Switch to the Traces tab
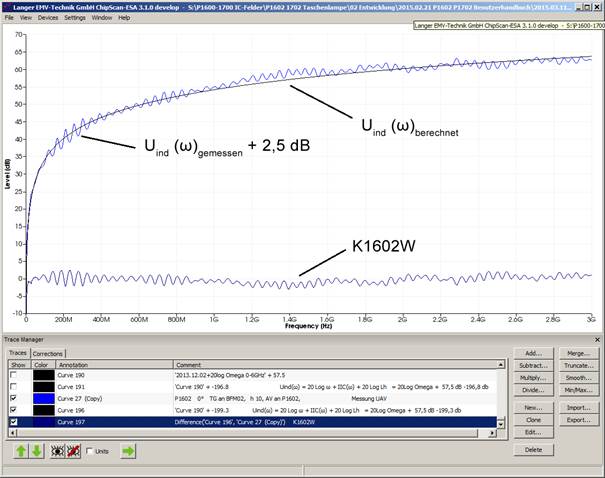The width and height of the screenshot is (605, 478). [18, 353]
